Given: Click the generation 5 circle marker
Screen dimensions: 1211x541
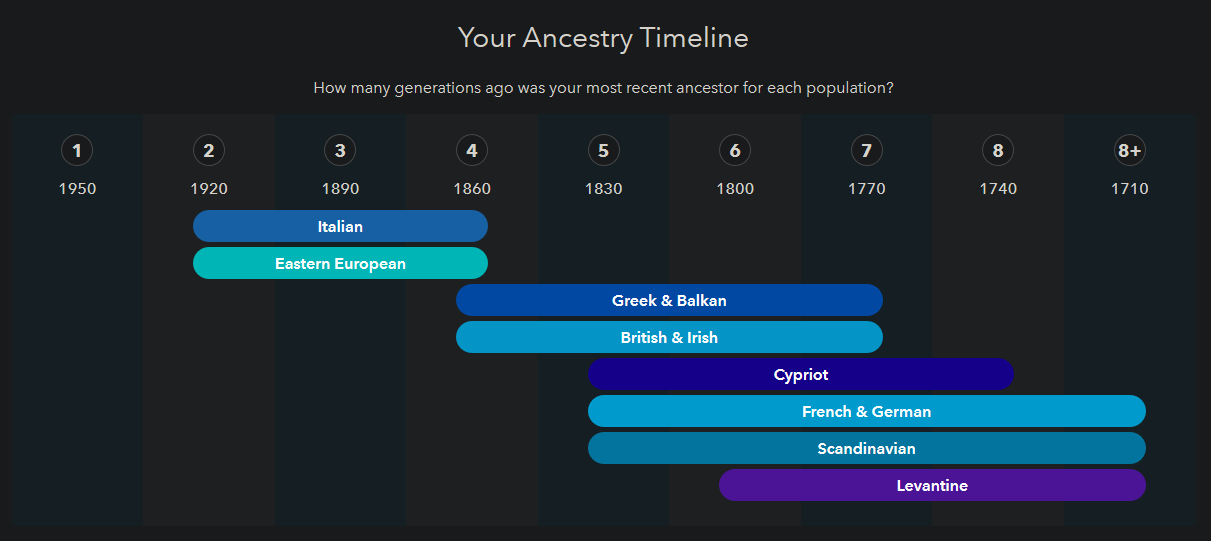Looking at the screenshot, I should [603, 151].
